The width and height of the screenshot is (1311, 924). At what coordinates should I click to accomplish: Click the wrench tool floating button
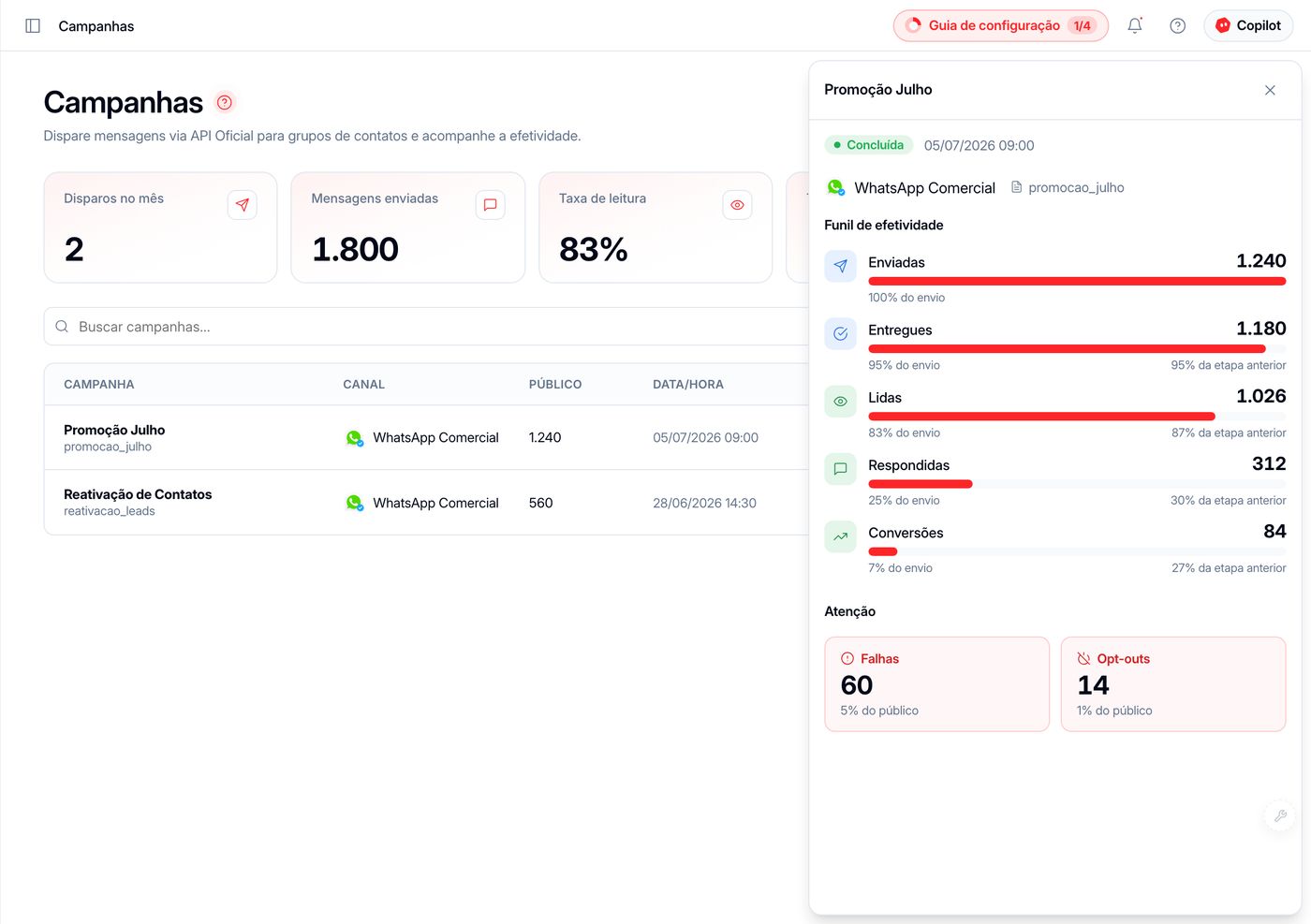tap(1280, 816)
